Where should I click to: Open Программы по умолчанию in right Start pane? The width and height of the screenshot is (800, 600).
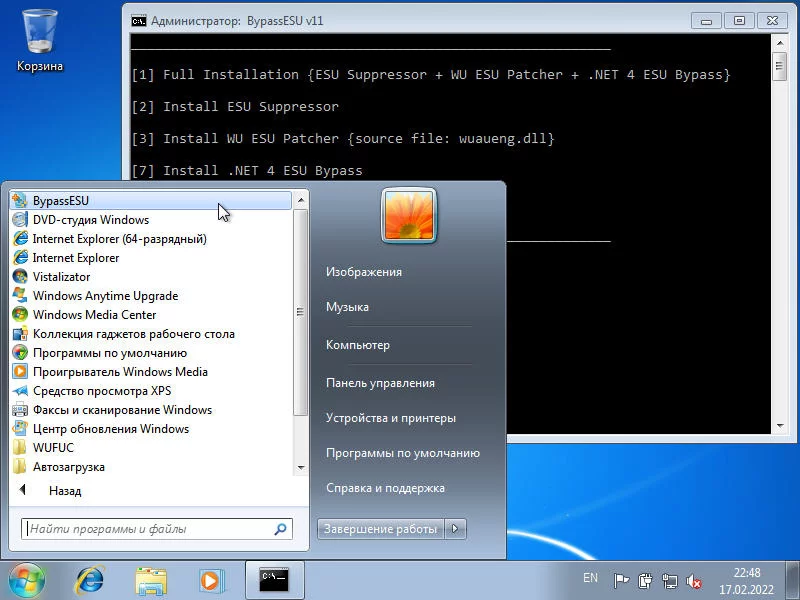(403, 453)
